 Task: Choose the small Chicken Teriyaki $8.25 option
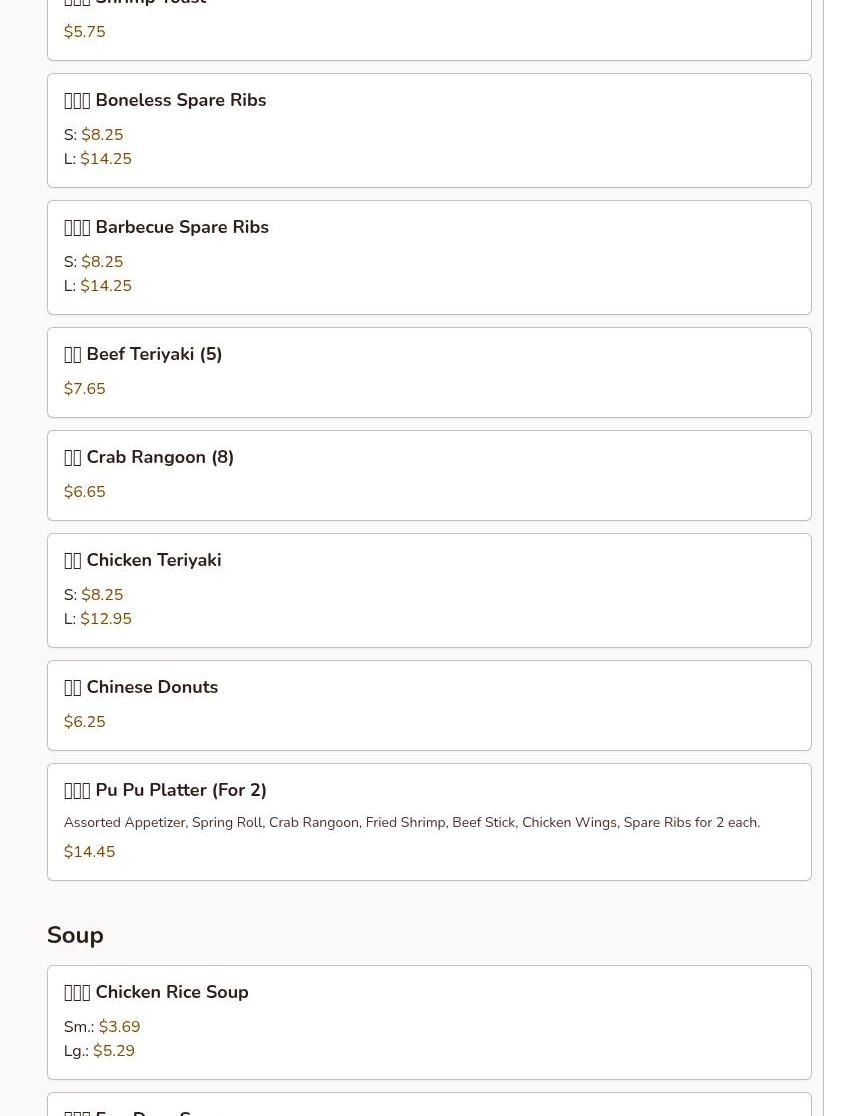point(102,594)
